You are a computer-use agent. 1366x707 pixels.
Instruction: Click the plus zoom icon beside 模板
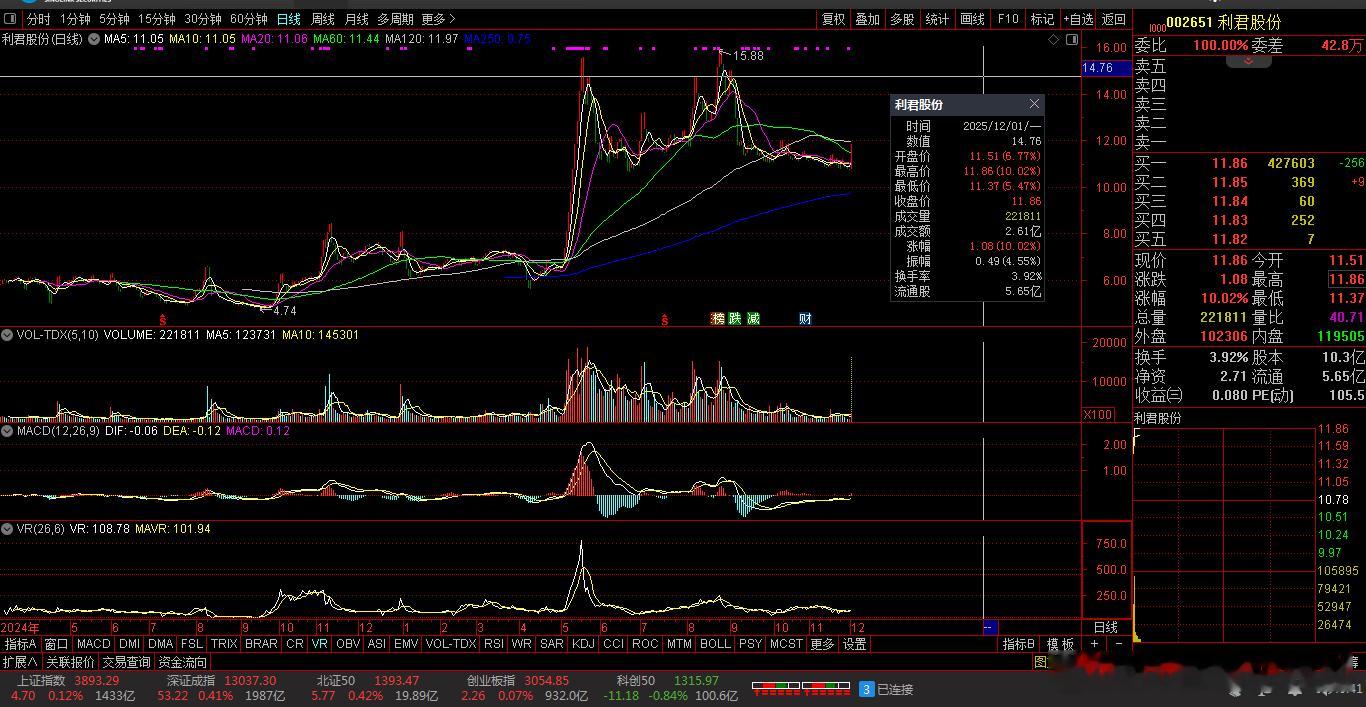1094,644
